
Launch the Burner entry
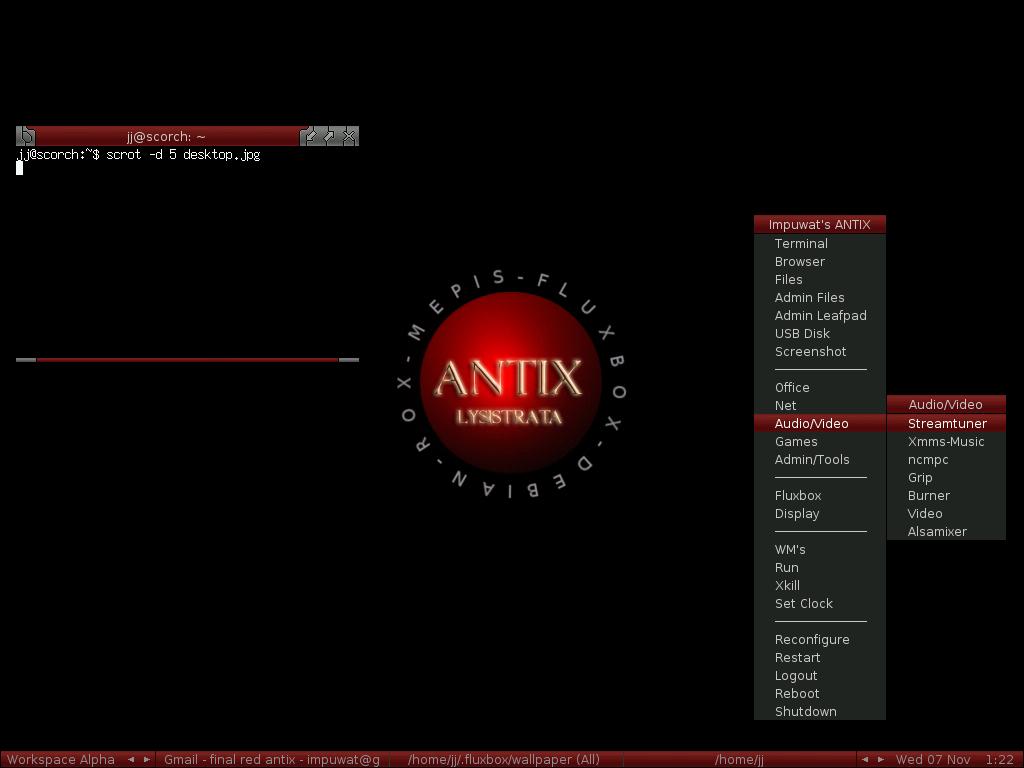(928, 495)
